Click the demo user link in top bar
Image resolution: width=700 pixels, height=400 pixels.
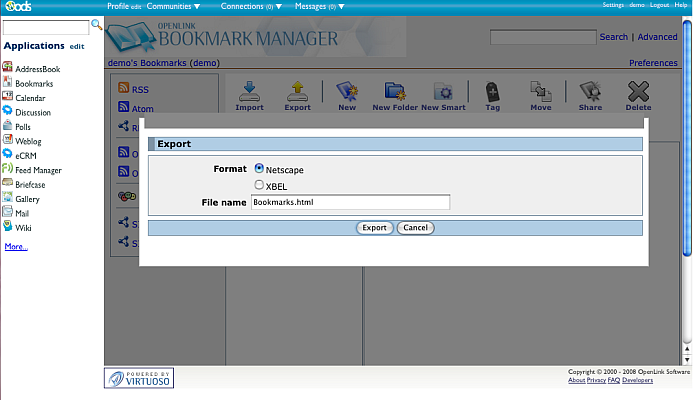(x=637, y=5)
